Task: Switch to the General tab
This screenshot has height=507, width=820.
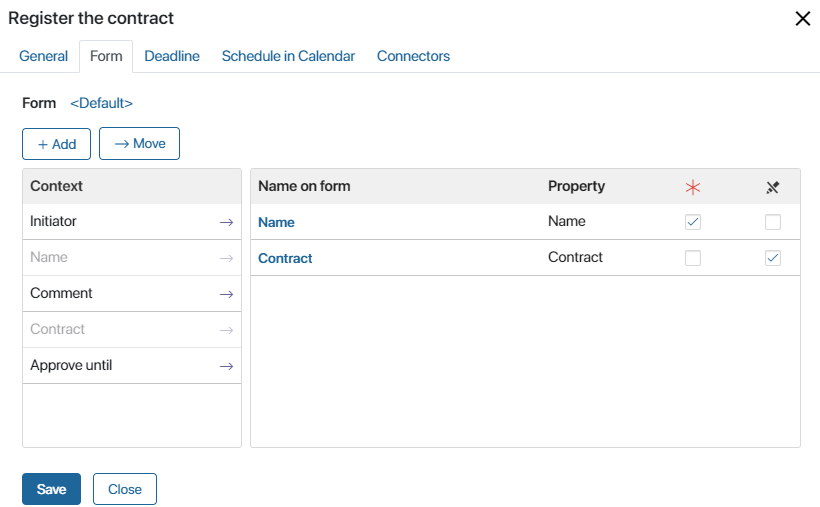Action: point(43,56)
